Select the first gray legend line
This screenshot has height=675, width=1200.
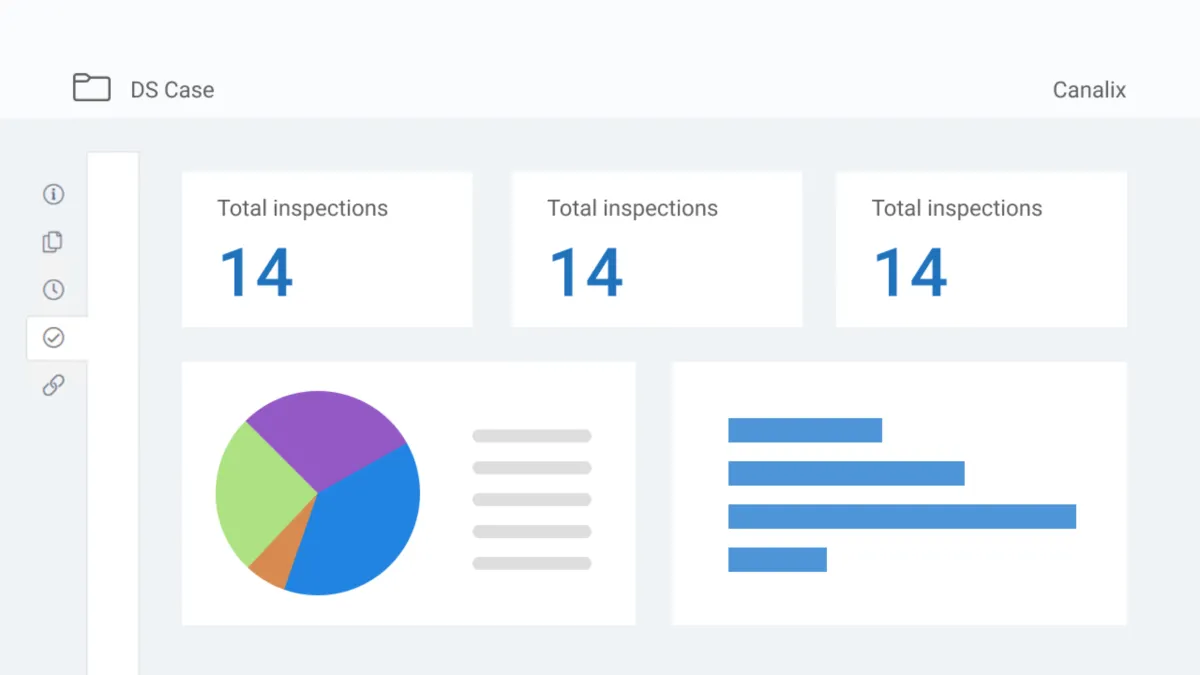(x=532, y=436)
